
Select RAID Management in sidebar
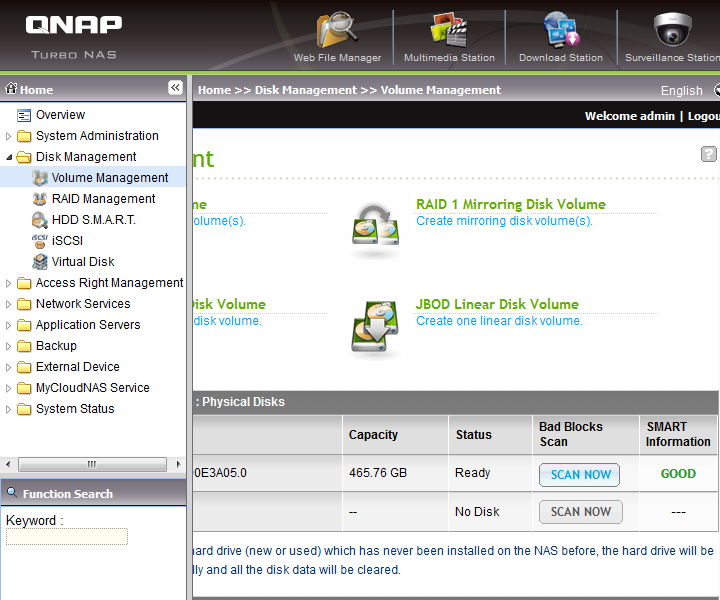pos(103,199)
